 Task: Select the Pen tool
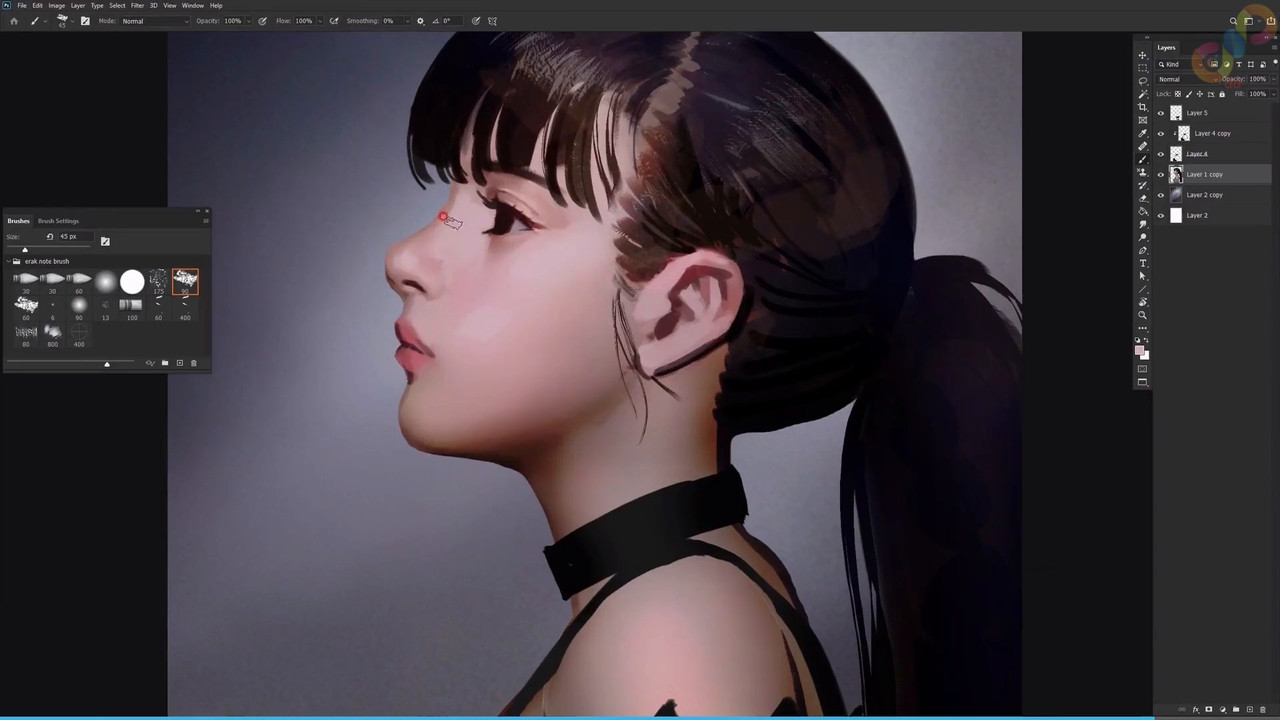(x=1143, y=250)
